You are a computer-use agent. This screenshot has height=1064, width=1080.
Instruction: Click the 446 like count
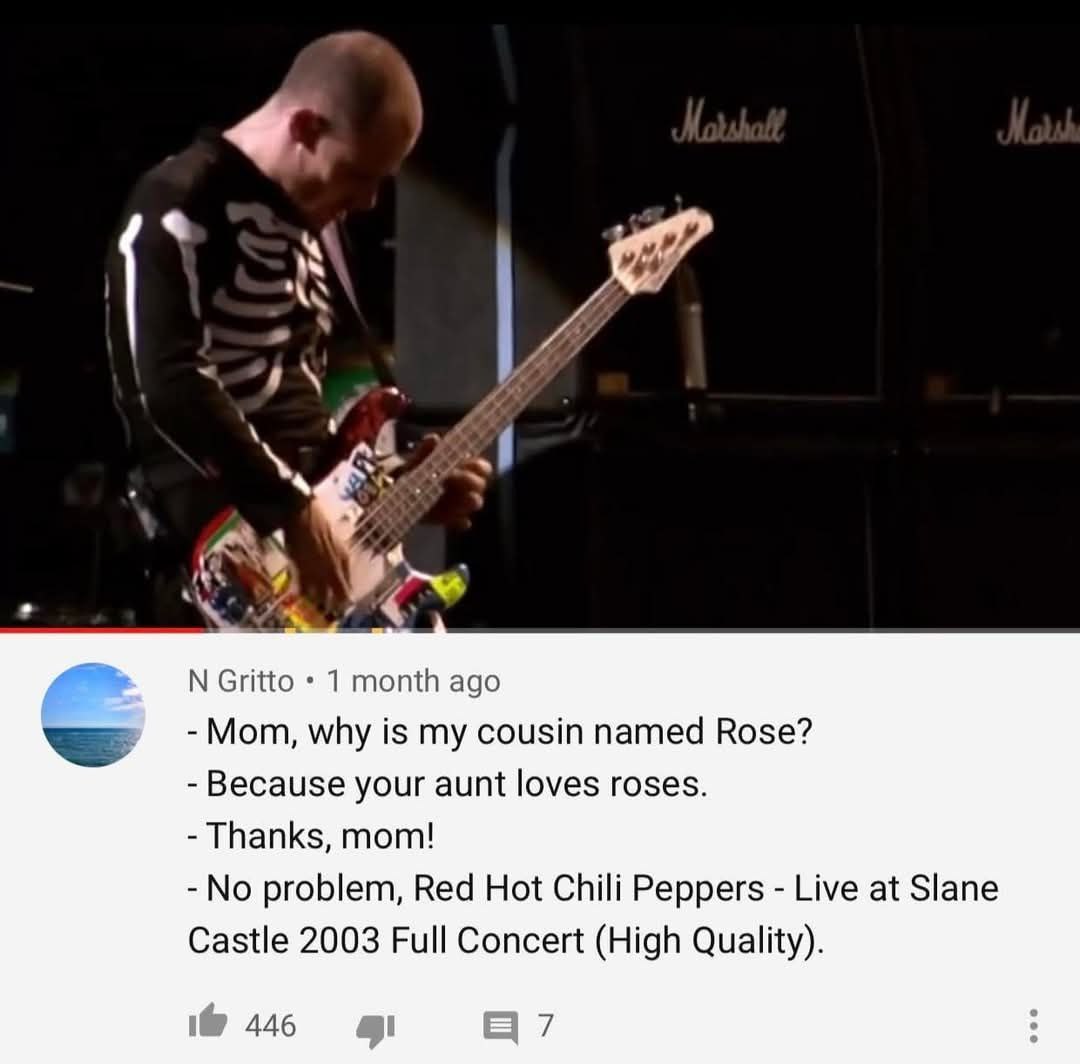click(x=271, y=1025)
